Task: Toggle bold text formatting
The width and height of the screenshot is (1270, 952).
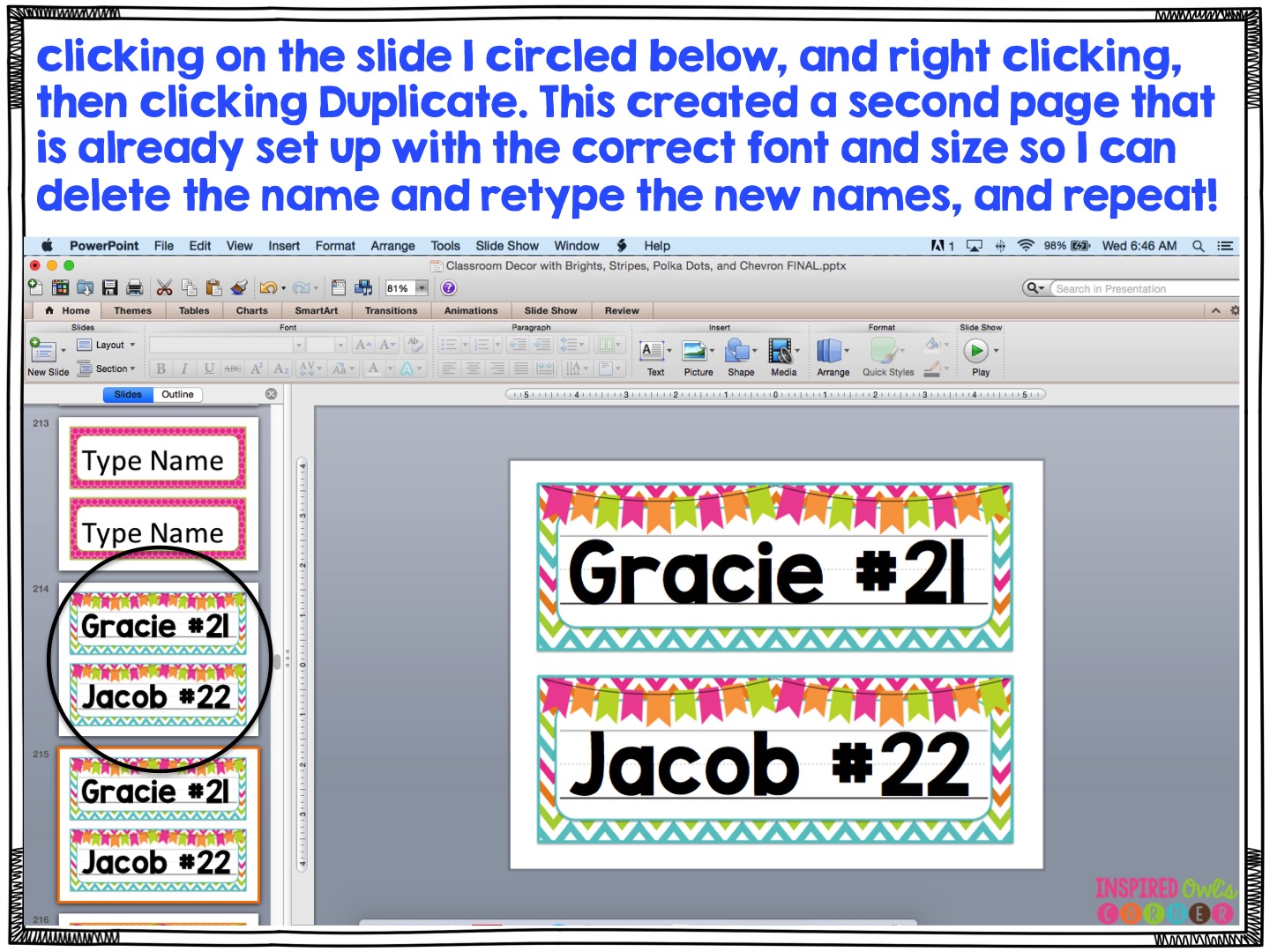Action: coord(160,368)
